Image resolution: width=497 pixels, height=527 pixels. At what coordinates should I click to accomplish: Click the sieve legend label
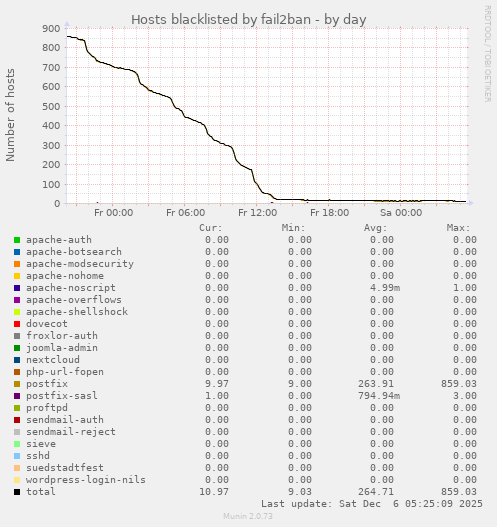41,444
